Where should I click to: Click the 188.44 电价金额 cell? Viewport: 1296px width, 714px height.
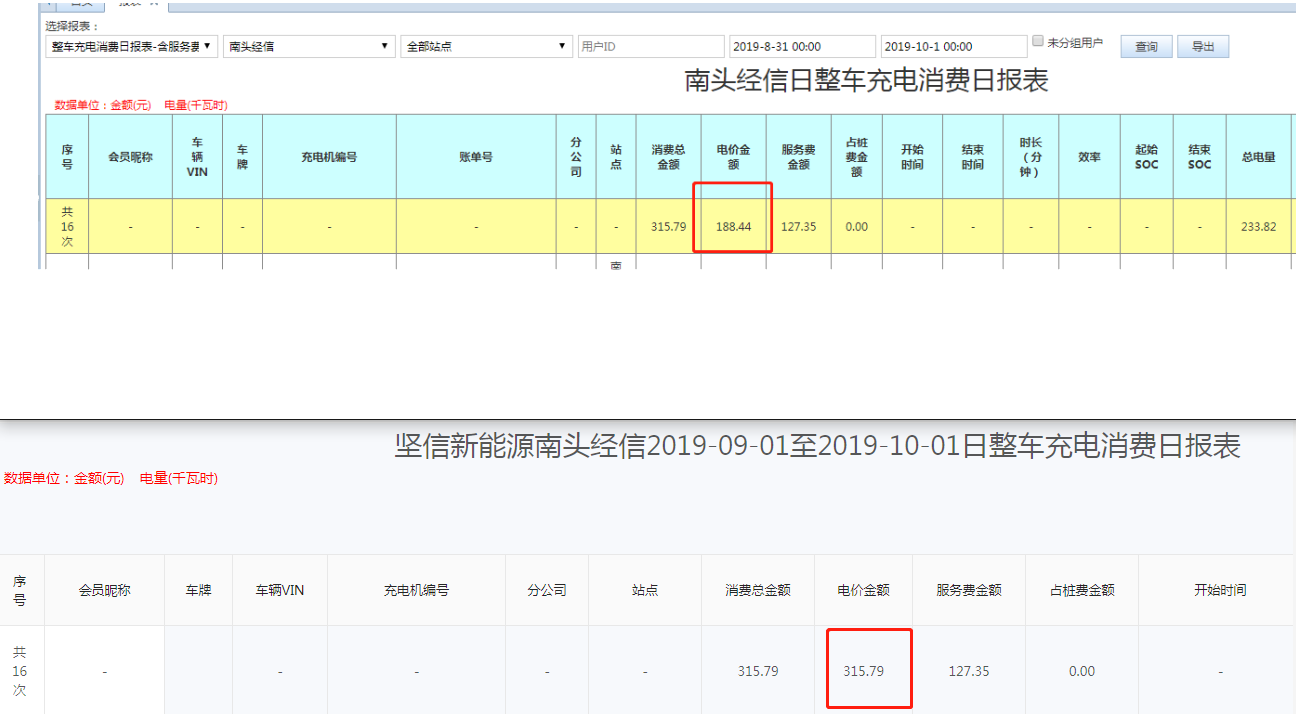733,227
